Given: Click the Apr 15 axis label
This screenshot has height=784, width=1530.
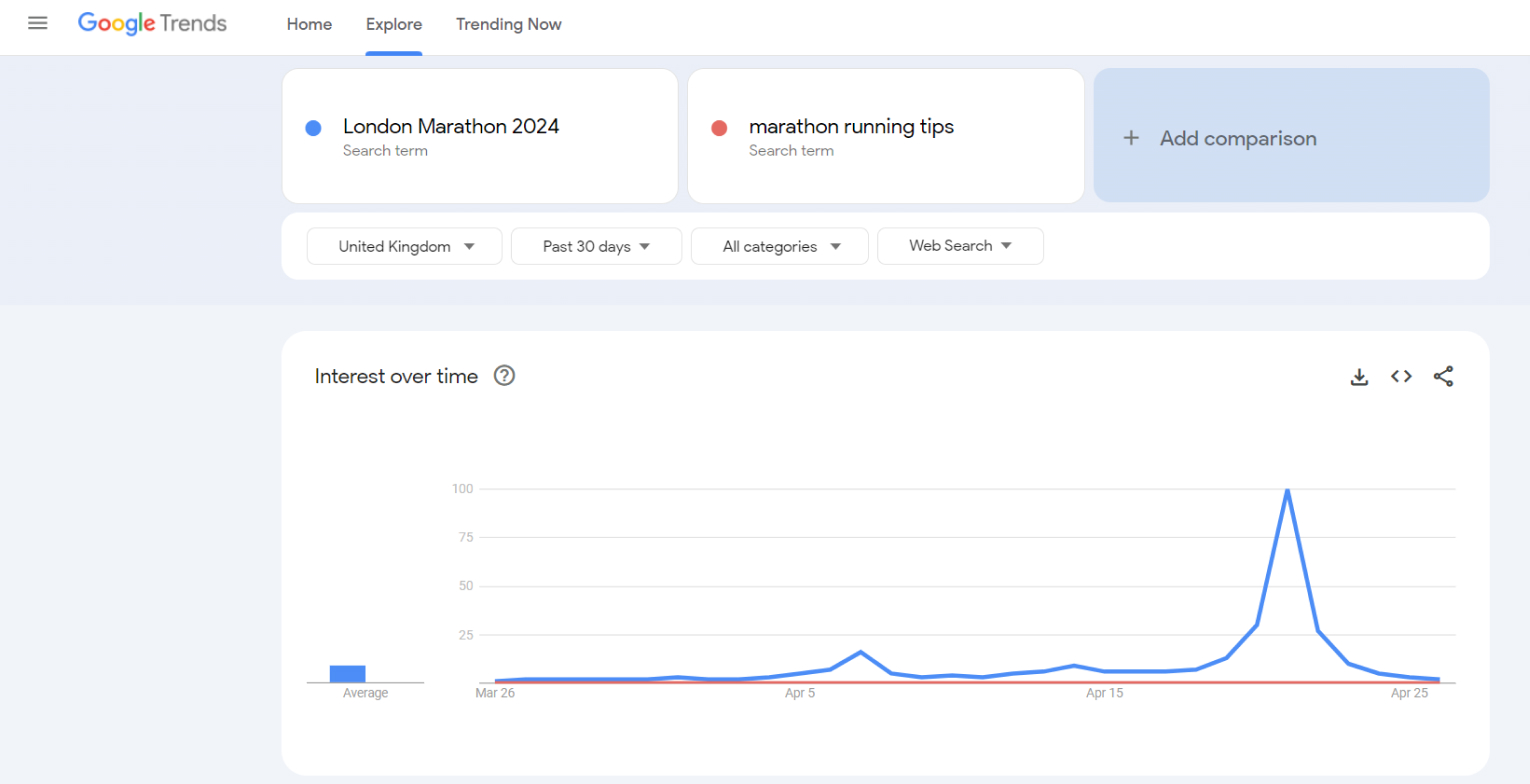Looking at the screenshot, I should (1104, 693).
